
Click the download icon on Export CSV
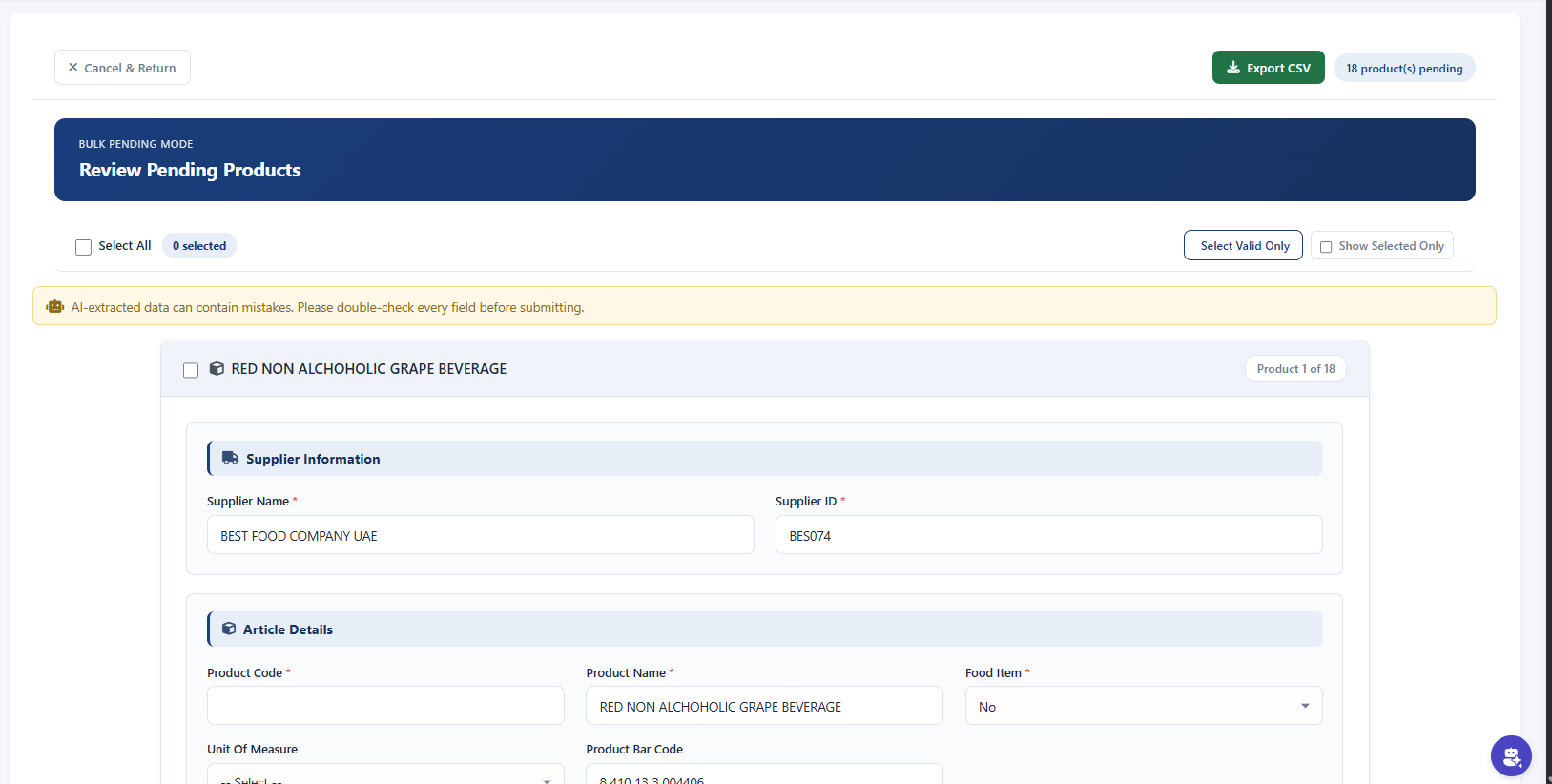[x=1233, y=68]
